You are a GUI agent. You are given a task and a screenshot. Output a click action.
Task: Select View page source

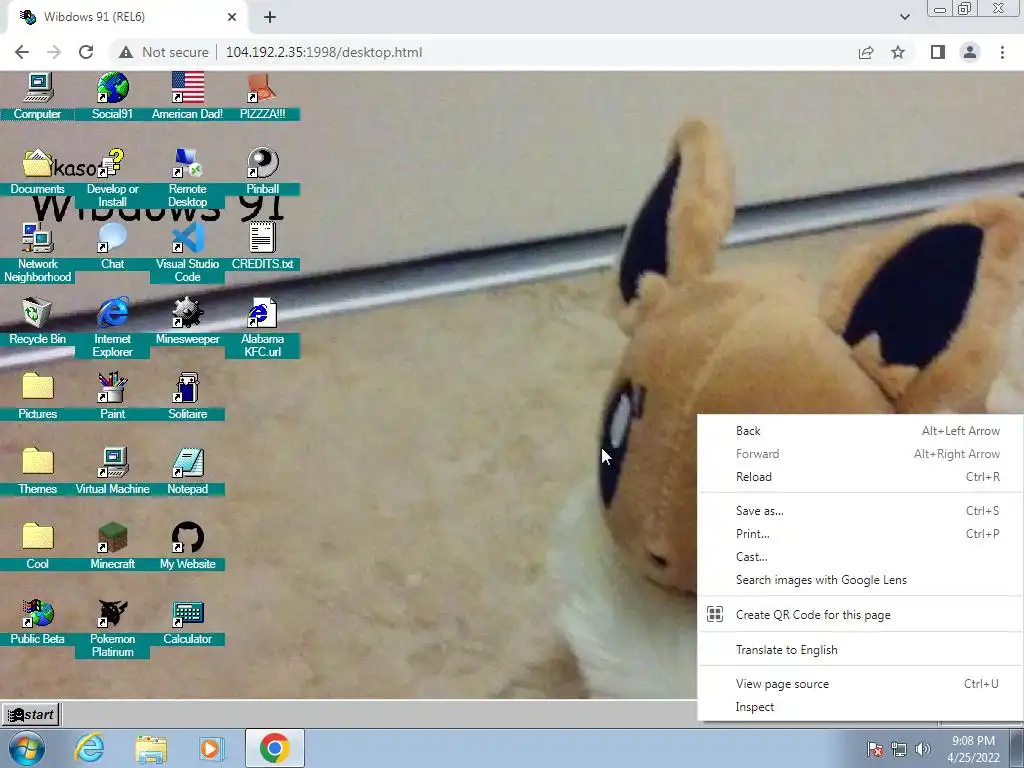click(x=860, y=684)
